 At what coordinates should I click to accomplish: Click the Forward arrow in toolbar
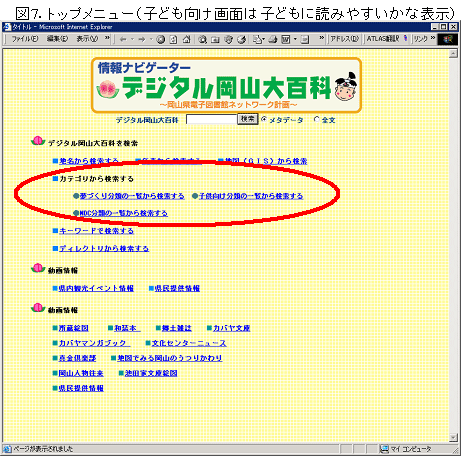click(x=142, y=39)
